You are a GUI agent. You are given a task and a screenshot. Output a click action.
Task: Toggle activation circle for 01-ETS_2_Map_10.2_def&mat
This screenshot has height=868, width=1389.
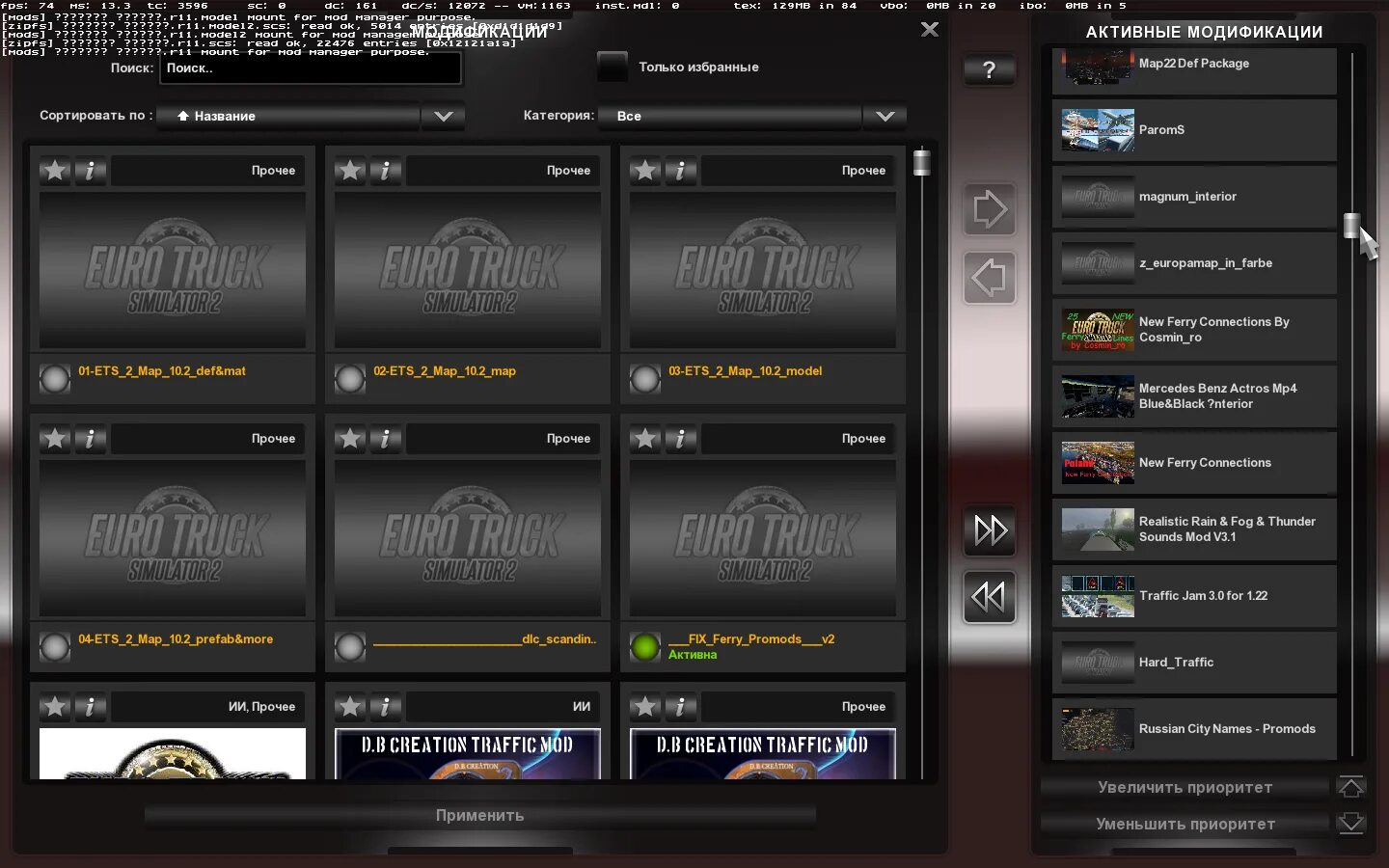click(x=55, y=379)
